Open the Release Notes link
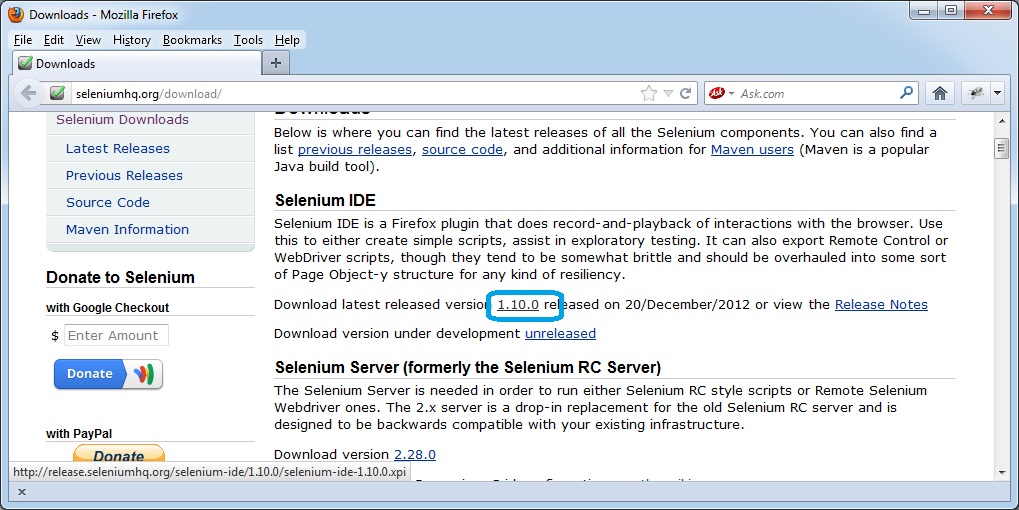1019x510 pixels. click(881, 305)
